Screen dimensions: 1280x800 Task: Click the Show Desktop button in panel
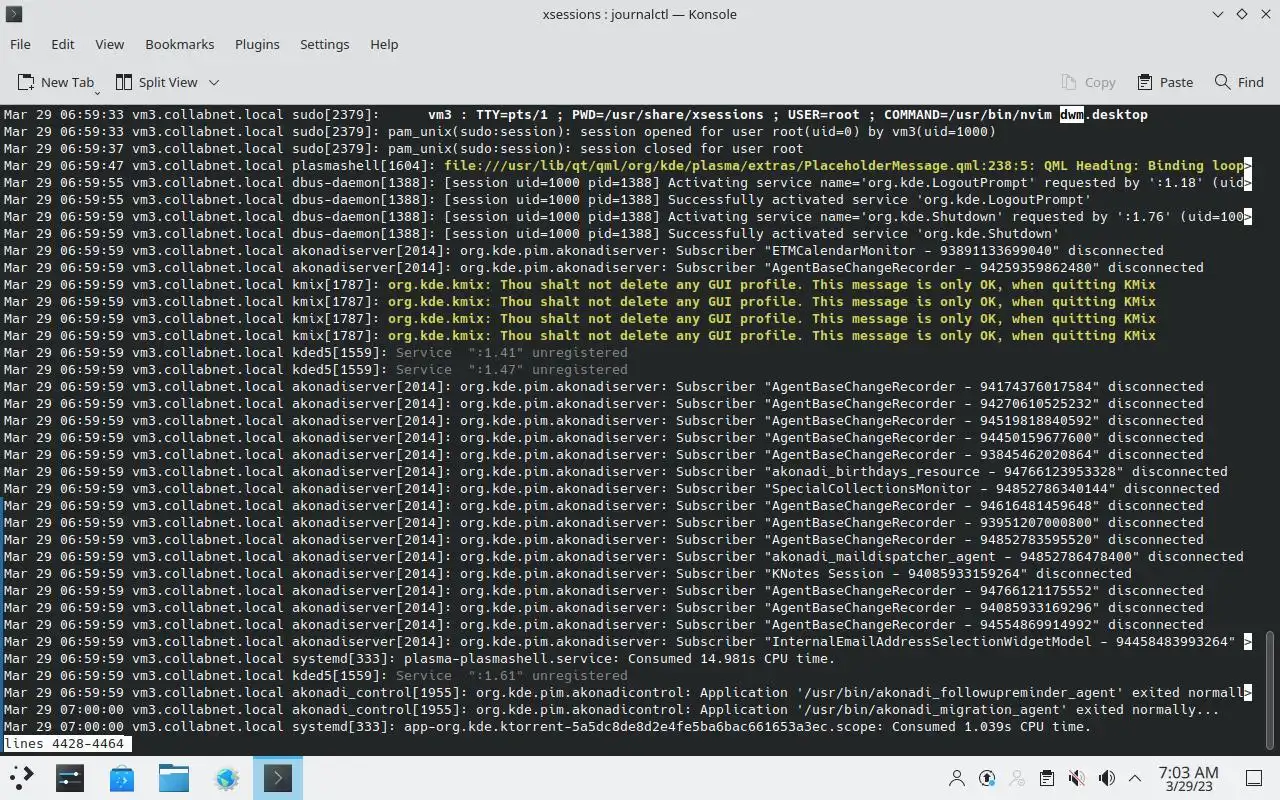(x=1254, y=778)
